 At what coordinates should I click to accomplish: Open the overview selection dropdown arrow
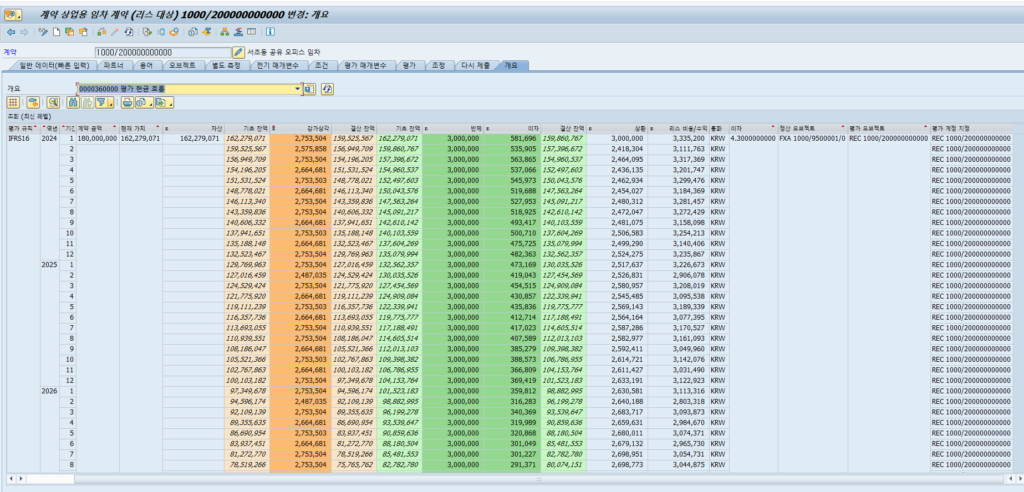(298, 89)
